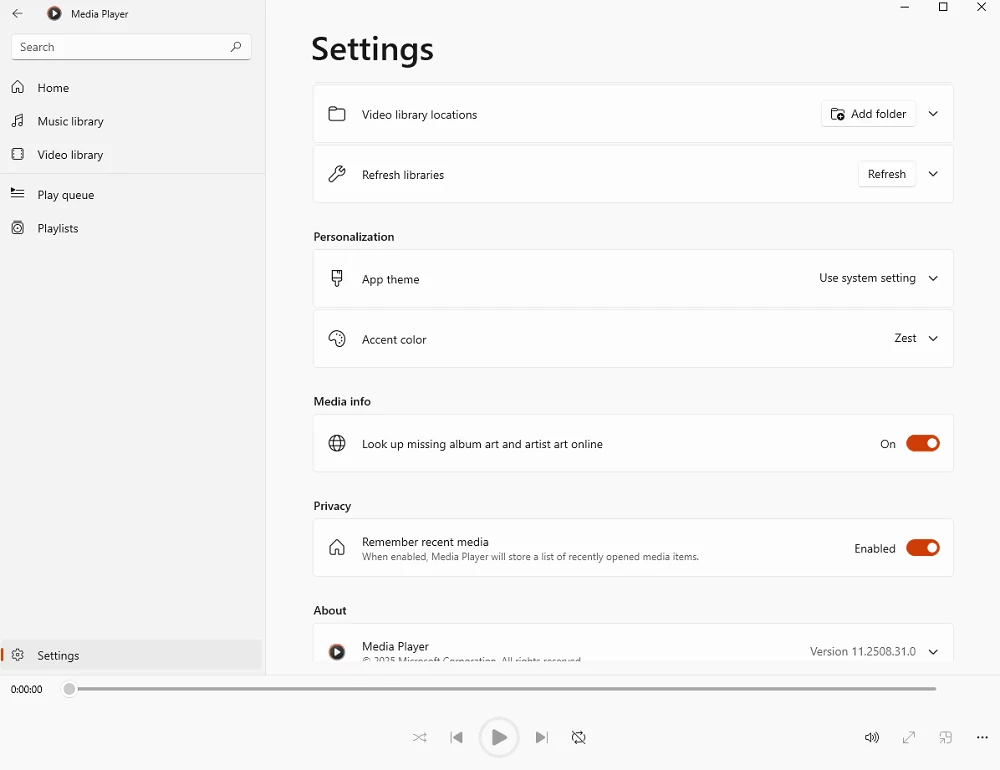This screenshot has height=770, width=1000.
Task: Turn off album art online lookup toggle
Action: tap(922, 444)
